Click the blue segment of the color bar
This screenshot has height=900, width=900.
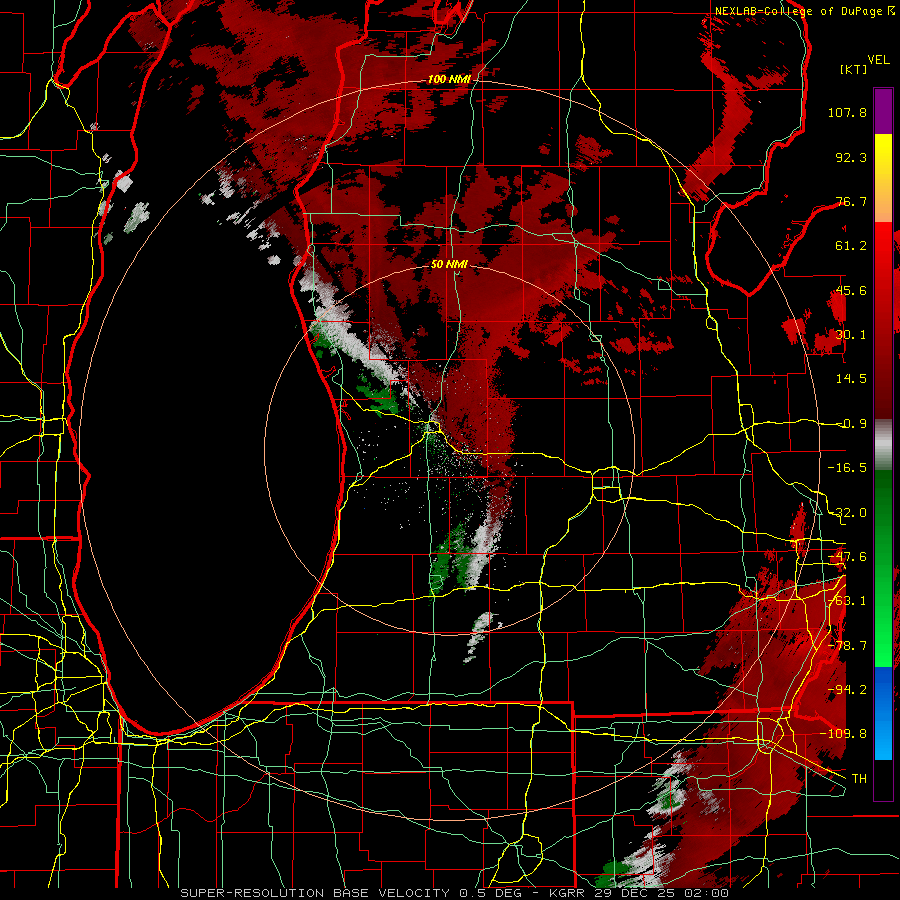pyautogui.click(x=883, y=713)
